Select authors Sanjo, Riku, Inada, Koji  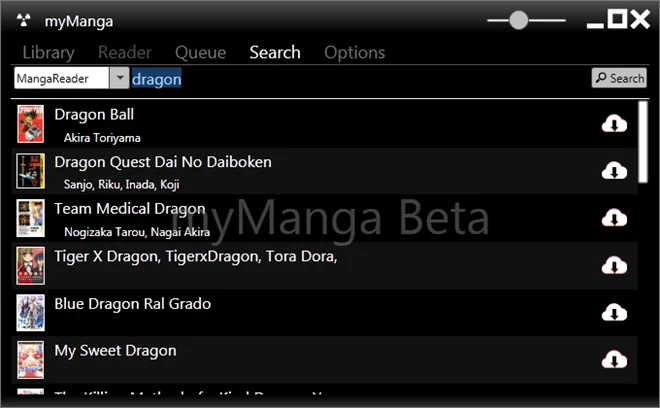(122, 184)
